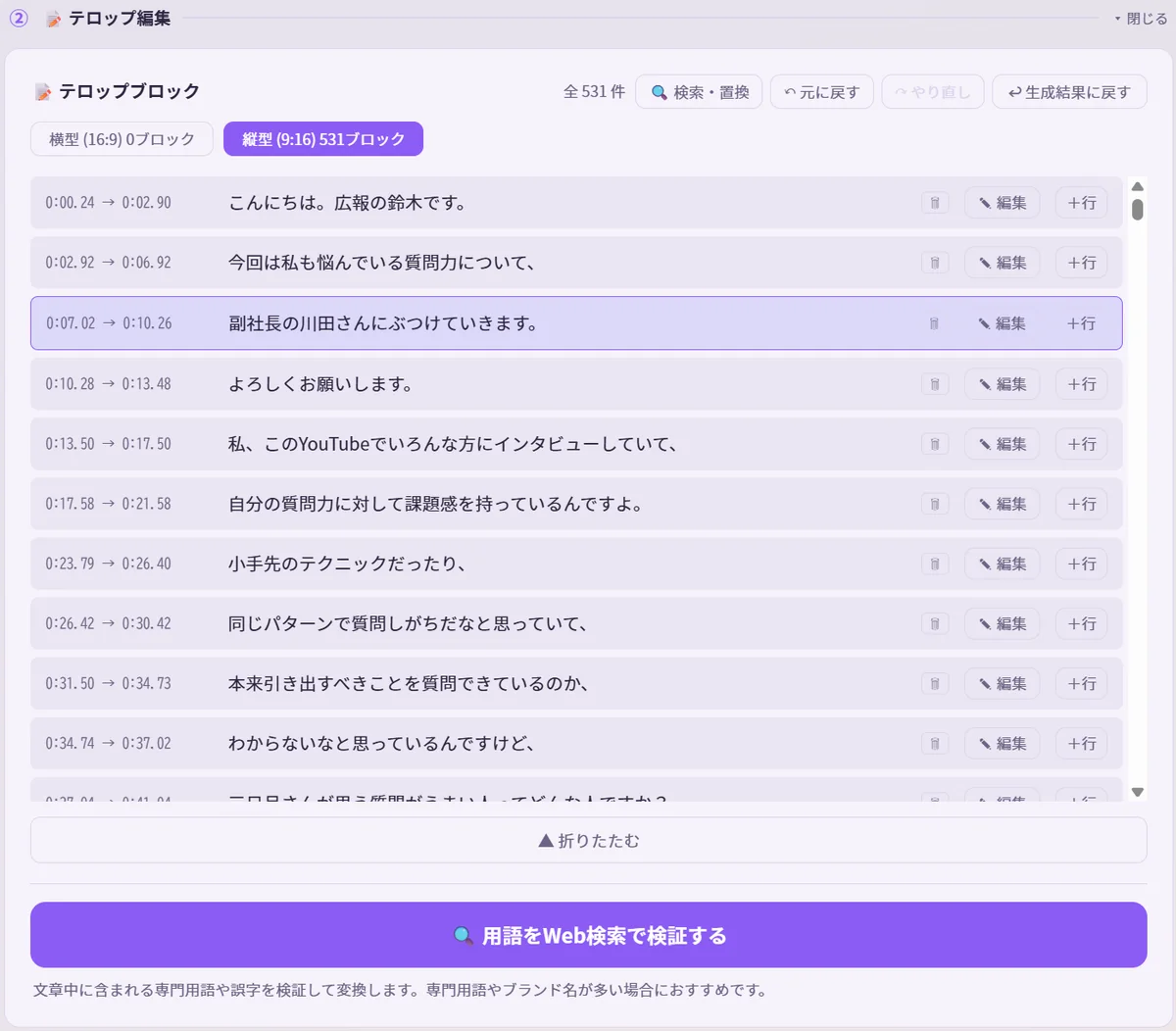
Task: Click scrollbar thumb of block list
Action: (1137, 209)
